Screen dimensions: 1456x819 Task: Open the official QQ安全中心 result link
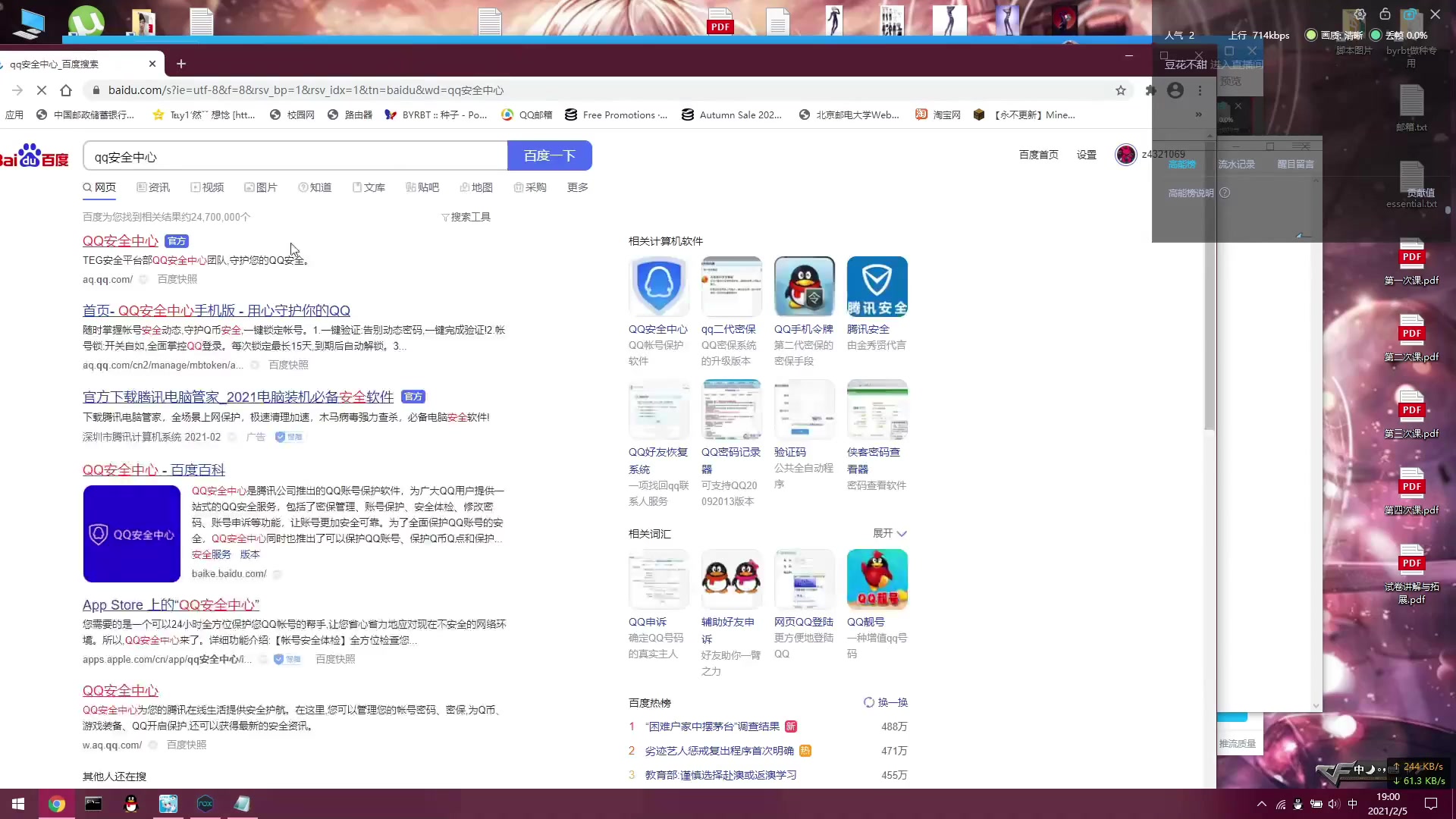coord(121,241)
